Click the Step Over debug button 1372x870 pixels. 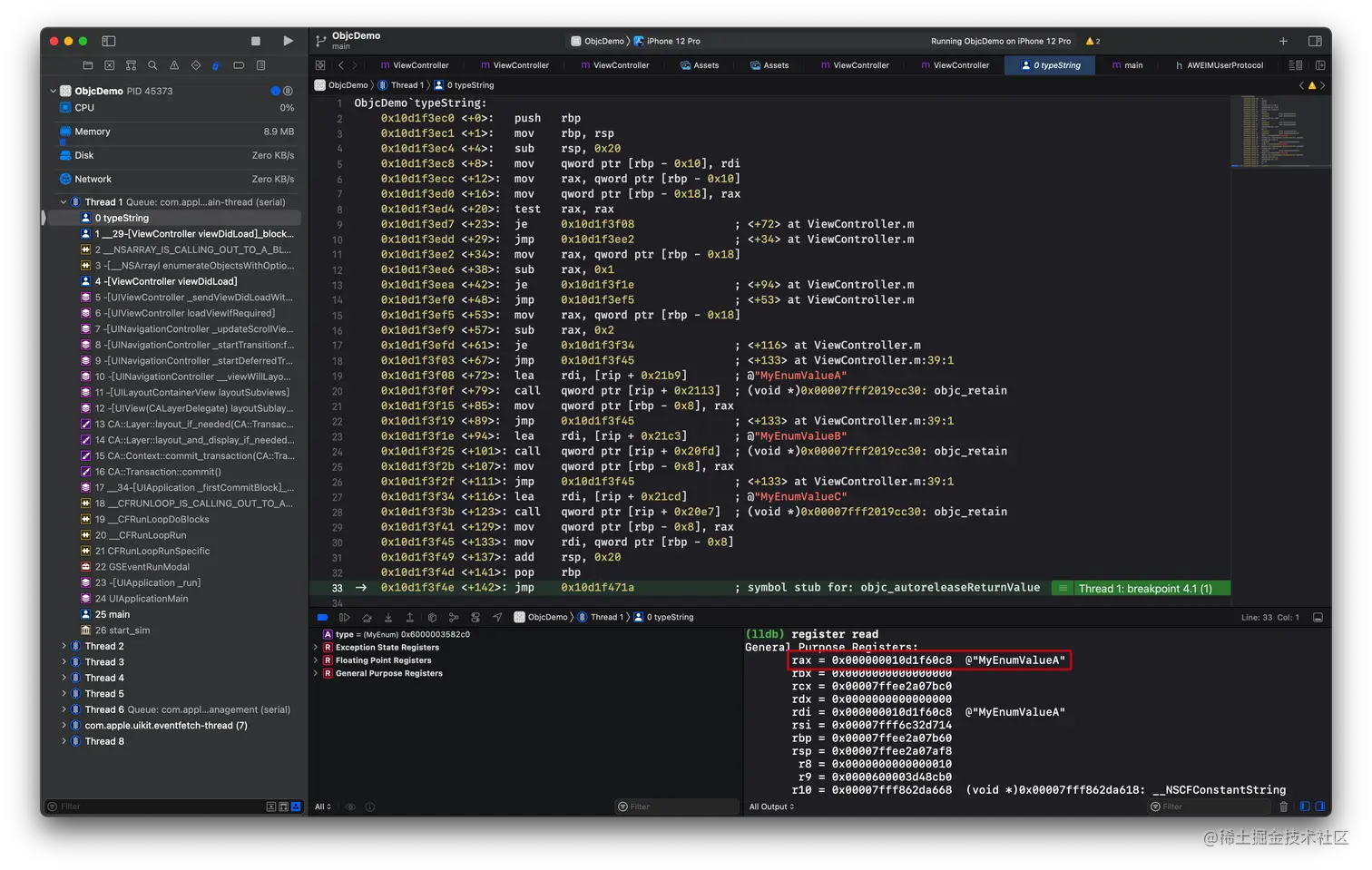[367, 617]
